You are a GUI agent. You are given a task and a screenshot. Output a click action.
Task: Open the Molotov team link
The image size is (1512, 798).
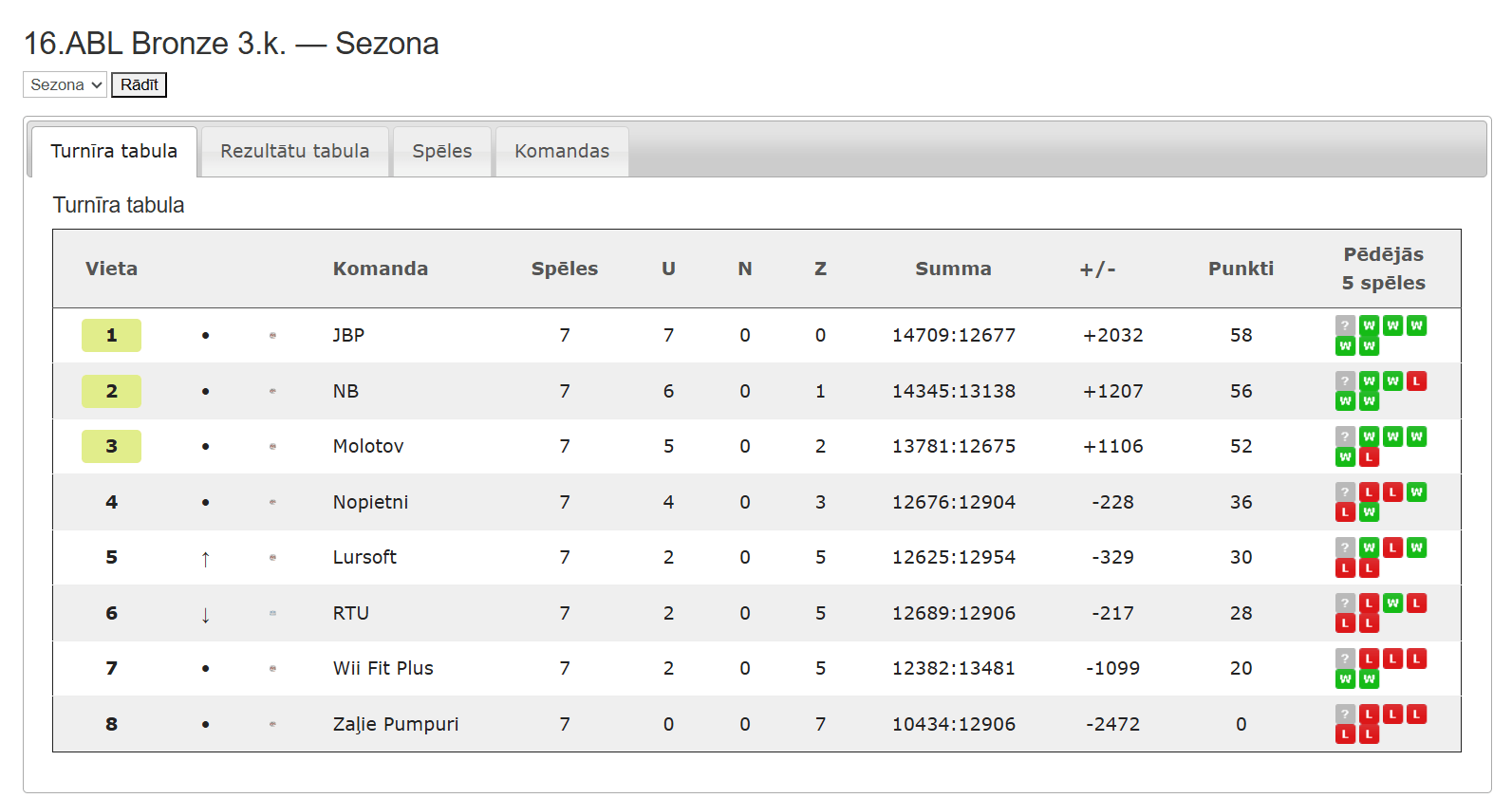pyautogui.click(x=368, y=446)
